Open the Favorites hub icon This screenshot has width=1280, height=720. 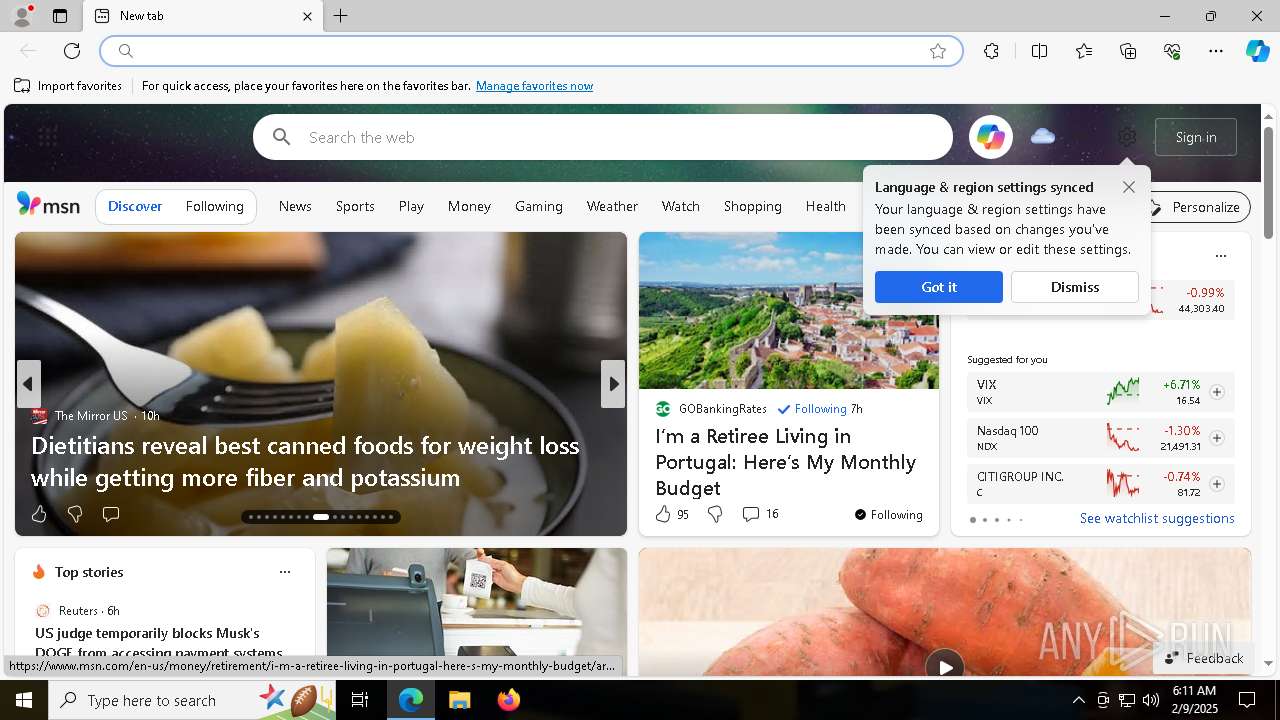click(1084, 51)
